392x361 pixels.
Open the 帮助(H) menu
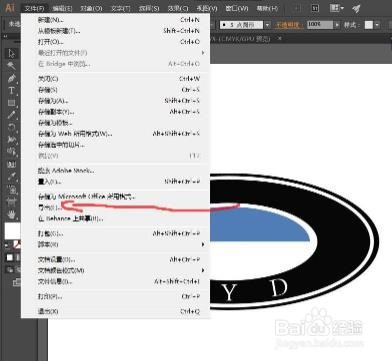coord(267,8)
